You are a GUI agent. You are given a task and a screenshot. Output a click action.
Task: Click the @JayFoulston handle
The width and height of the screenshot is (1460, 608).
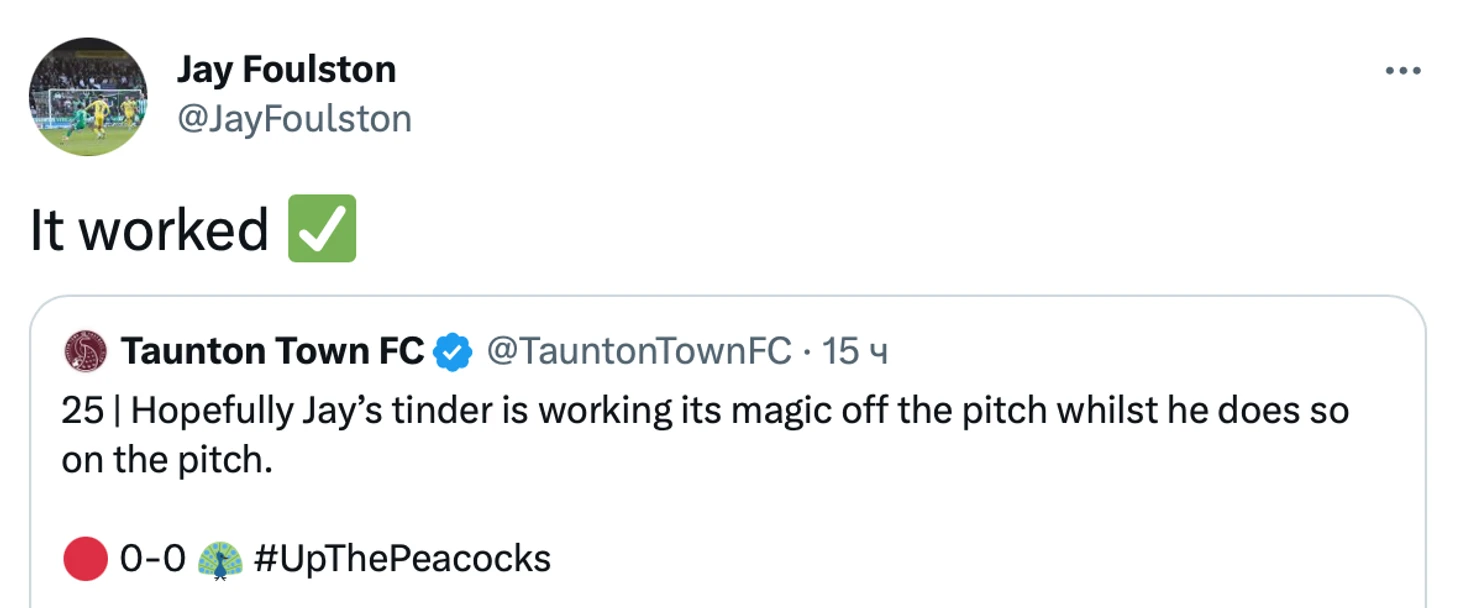pos(294,119)
